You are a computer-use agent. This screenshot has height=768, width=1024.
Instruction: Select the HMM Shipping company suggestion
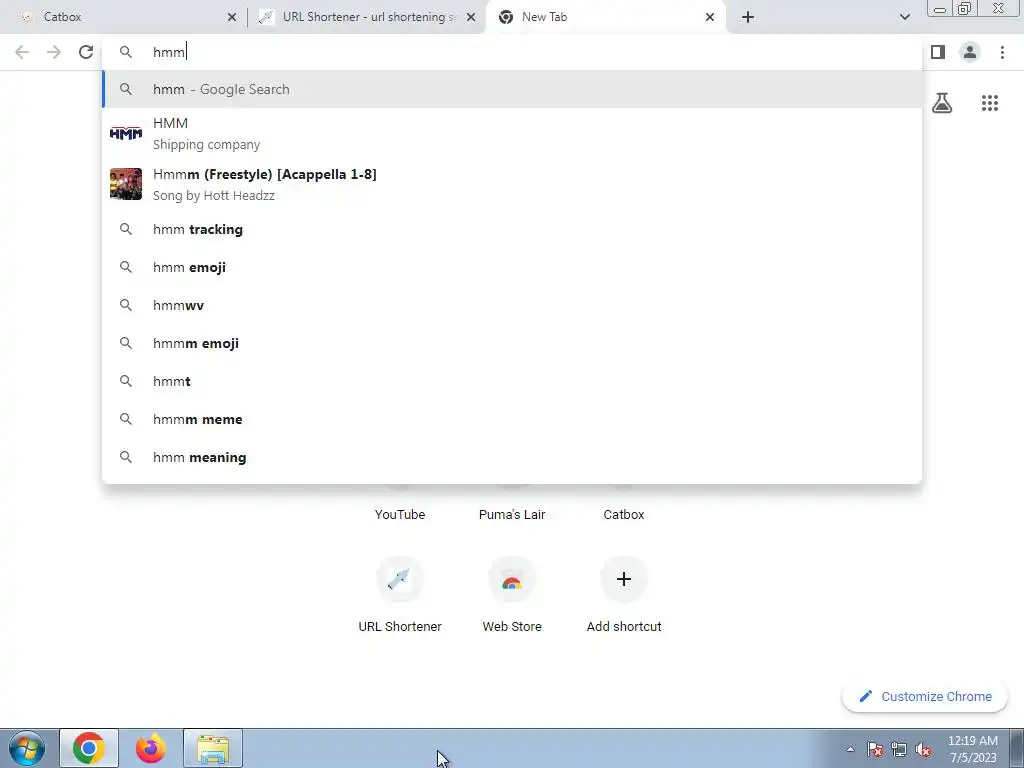click(512, 134)
